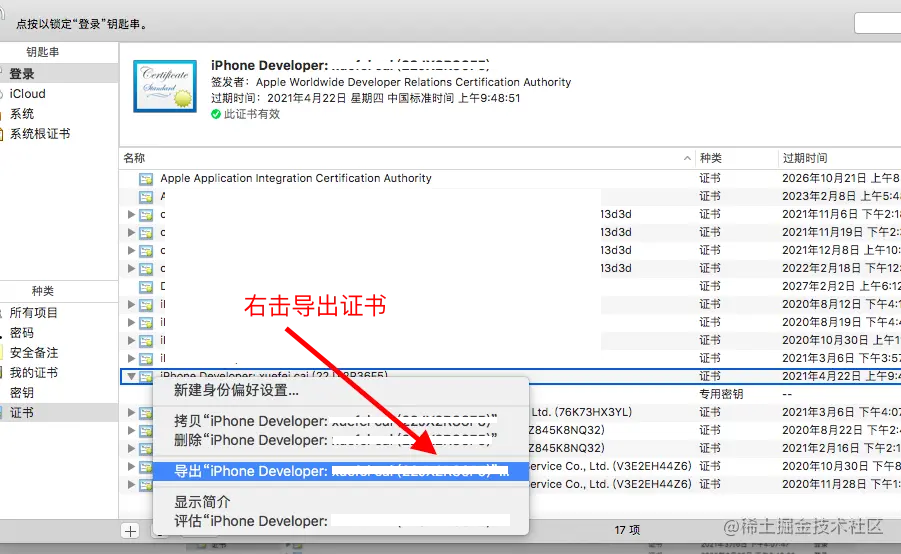This screenshot has height=554, width=901.
Task: Click 13d3d cell in 2022年2月18日 row
Action: tap(616, 268)
